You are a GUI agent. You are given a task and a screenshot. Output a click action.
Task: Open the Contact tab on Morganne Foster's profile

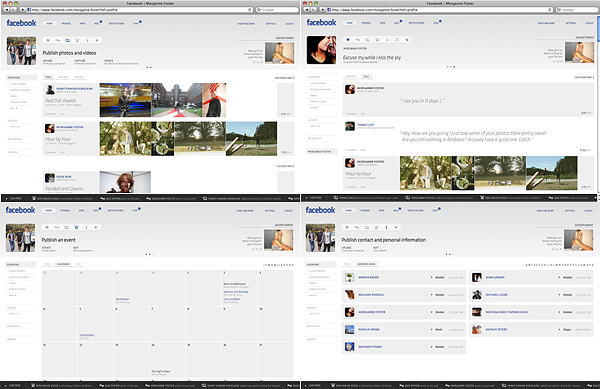[x=351, y=76]
